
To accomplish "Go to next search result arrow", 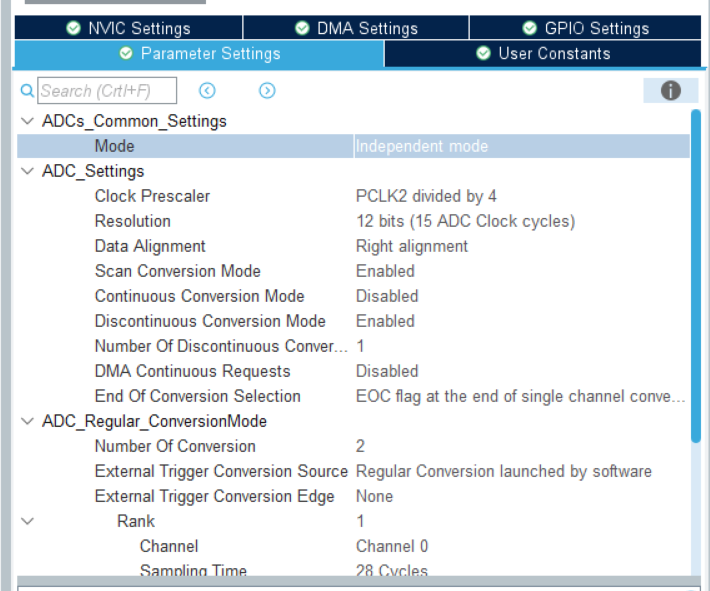I will (x=267, y=91).
